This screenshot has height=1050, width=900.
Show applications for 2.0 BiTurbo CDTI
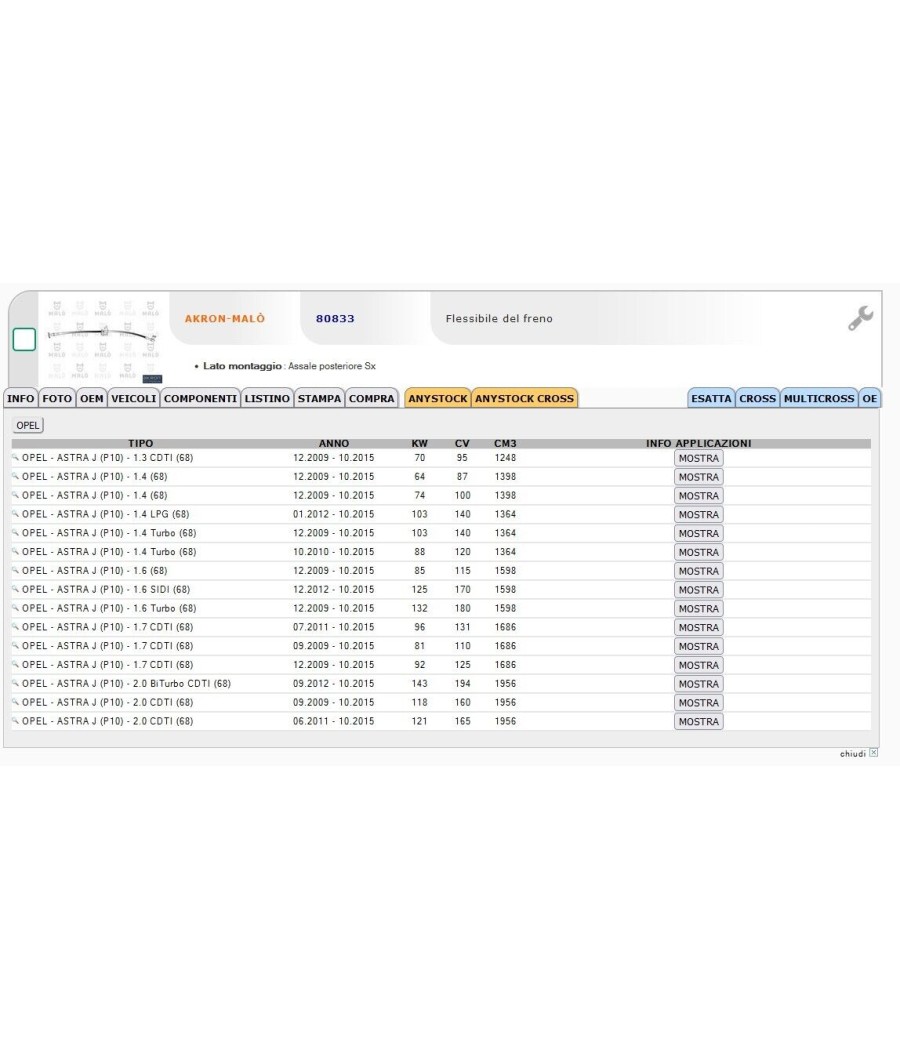point(698,684)
